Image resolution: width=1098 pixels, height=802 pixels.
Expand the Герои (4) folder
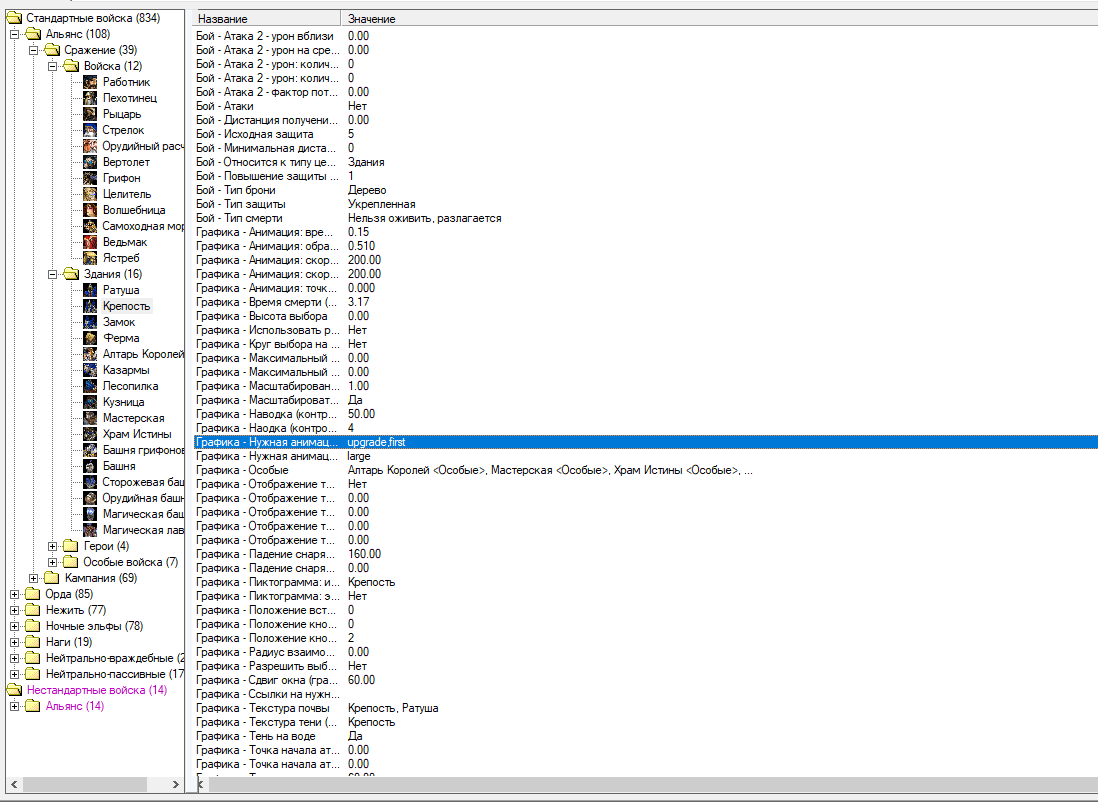coord(52,546)
